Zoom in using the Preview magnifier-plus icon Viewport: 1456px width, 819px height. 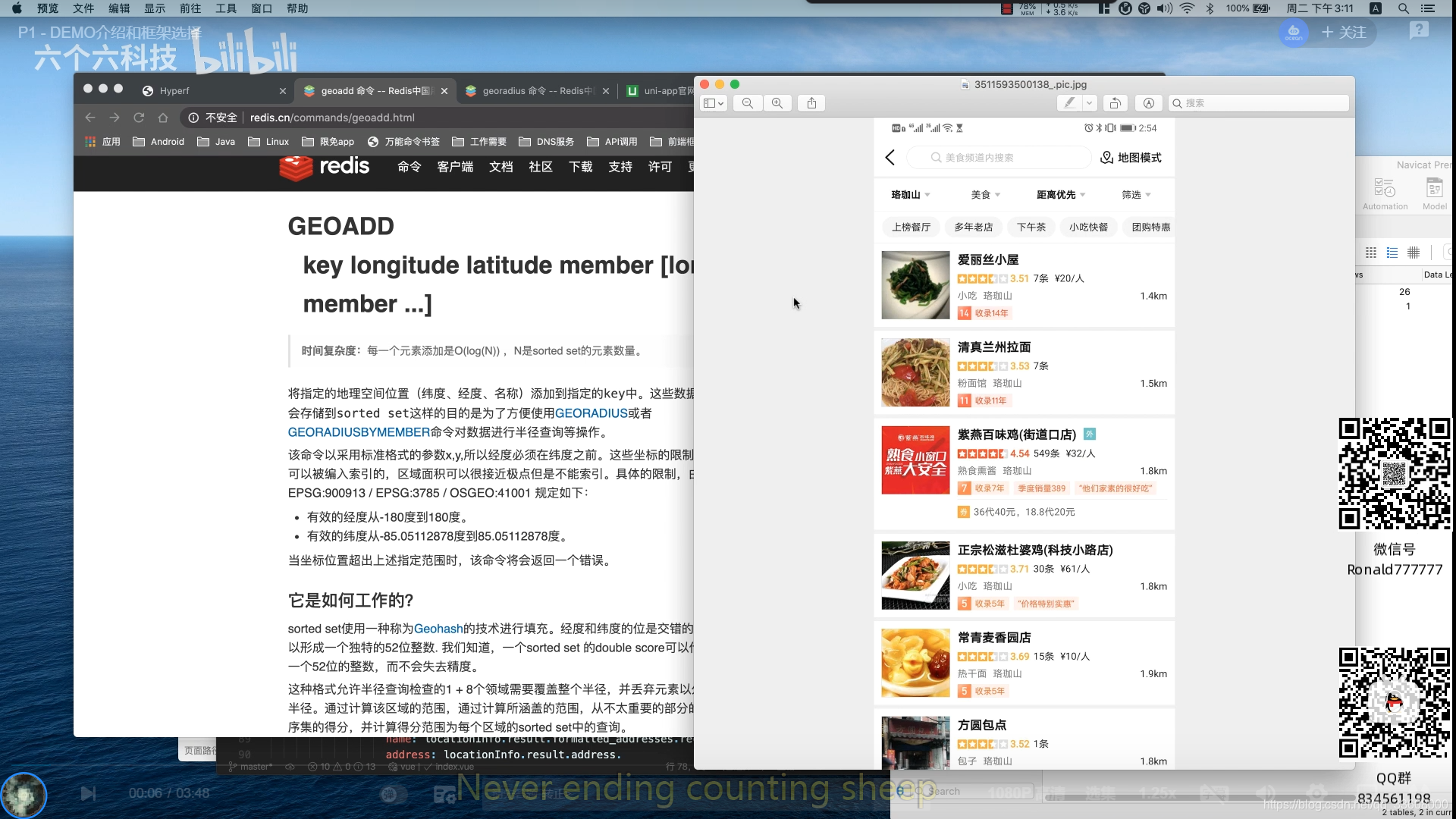777,103
